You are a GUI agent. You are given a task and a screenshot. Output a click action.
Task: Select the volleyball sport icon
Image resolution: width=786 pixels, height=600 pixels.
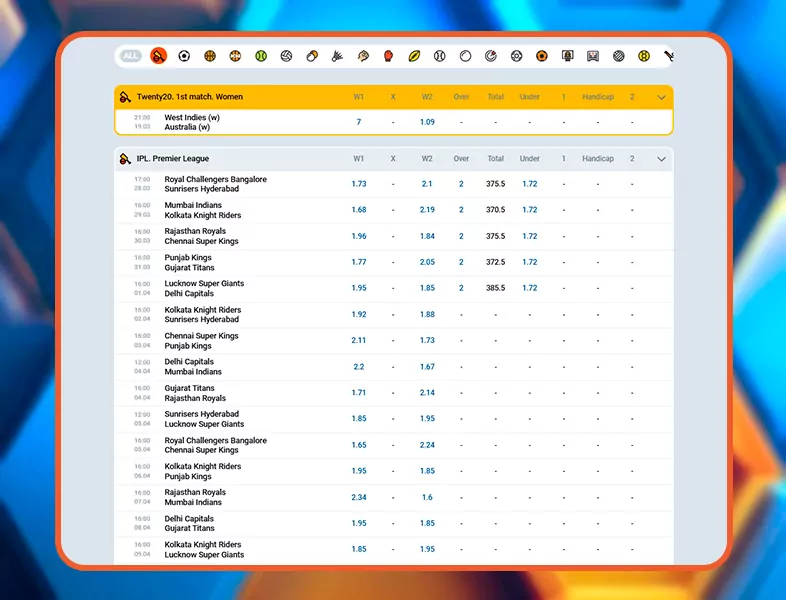[287, 56]
